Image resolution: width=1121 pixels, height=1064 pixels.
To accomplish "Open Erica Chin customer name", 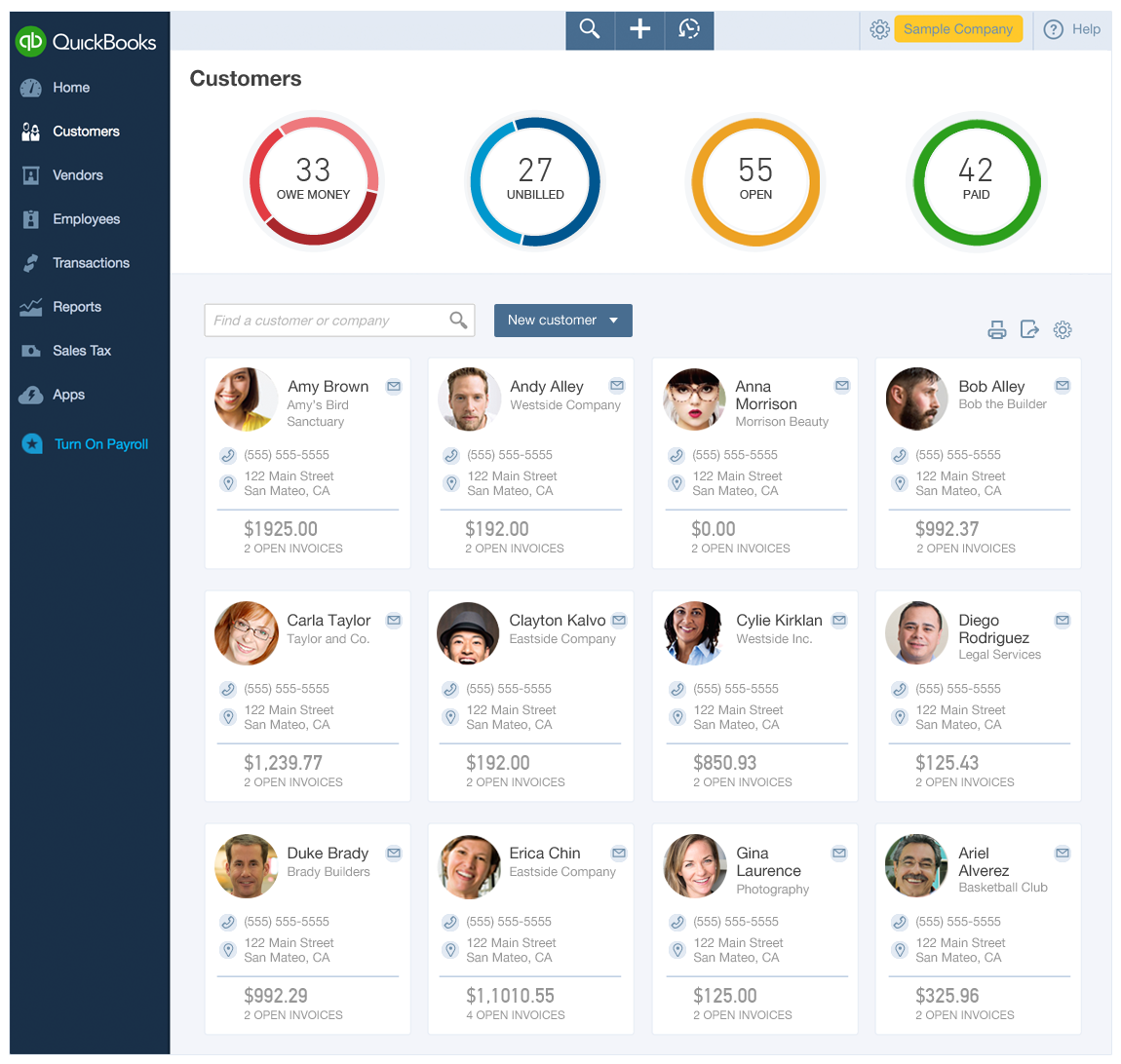I will point(545,854).
